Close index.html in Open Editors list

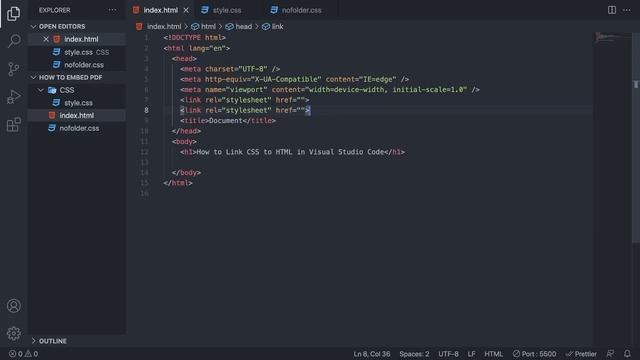click(x=46, y=39)
